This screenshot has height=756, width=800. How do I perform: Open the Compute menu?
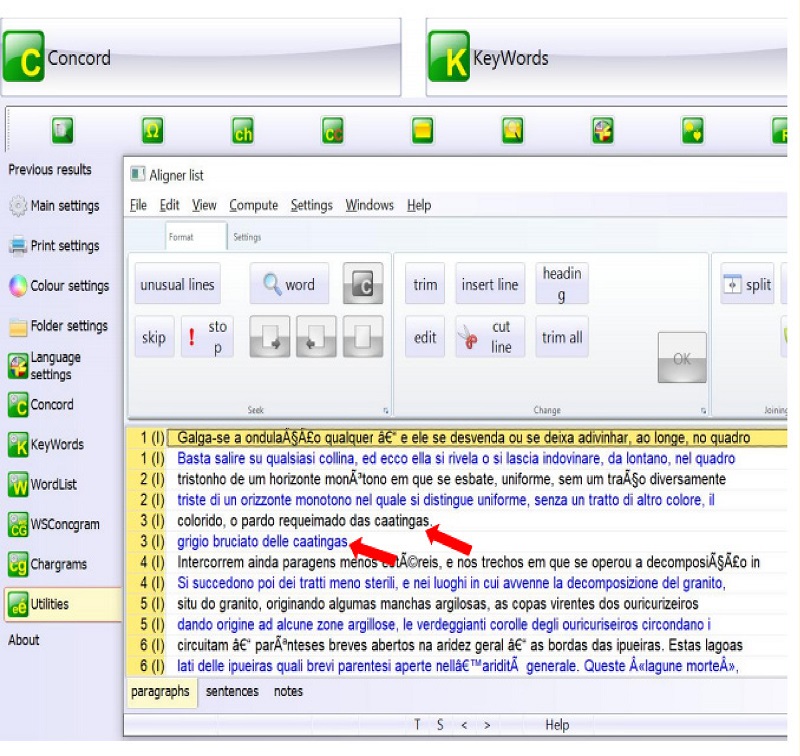coord(253,205)
